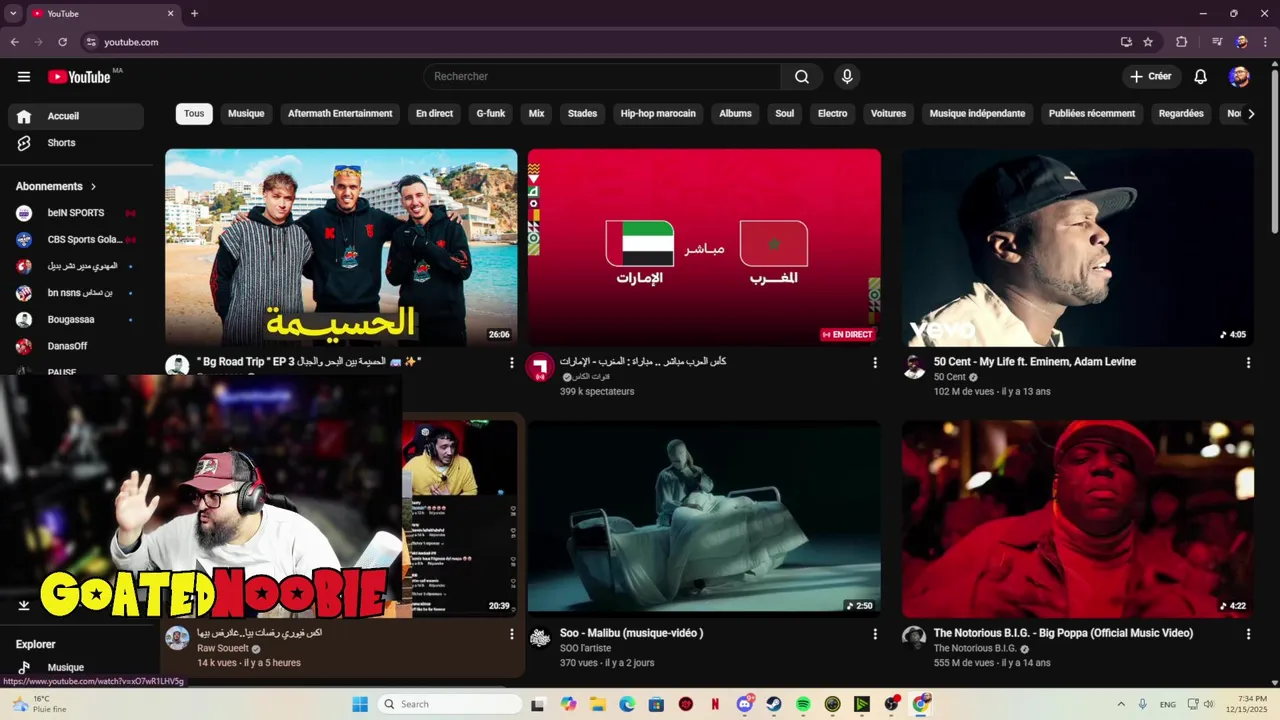Screen dimensions: 1280x720
Task: Select Publiées récemment filter chip
Action: [x=1092, y=114]
